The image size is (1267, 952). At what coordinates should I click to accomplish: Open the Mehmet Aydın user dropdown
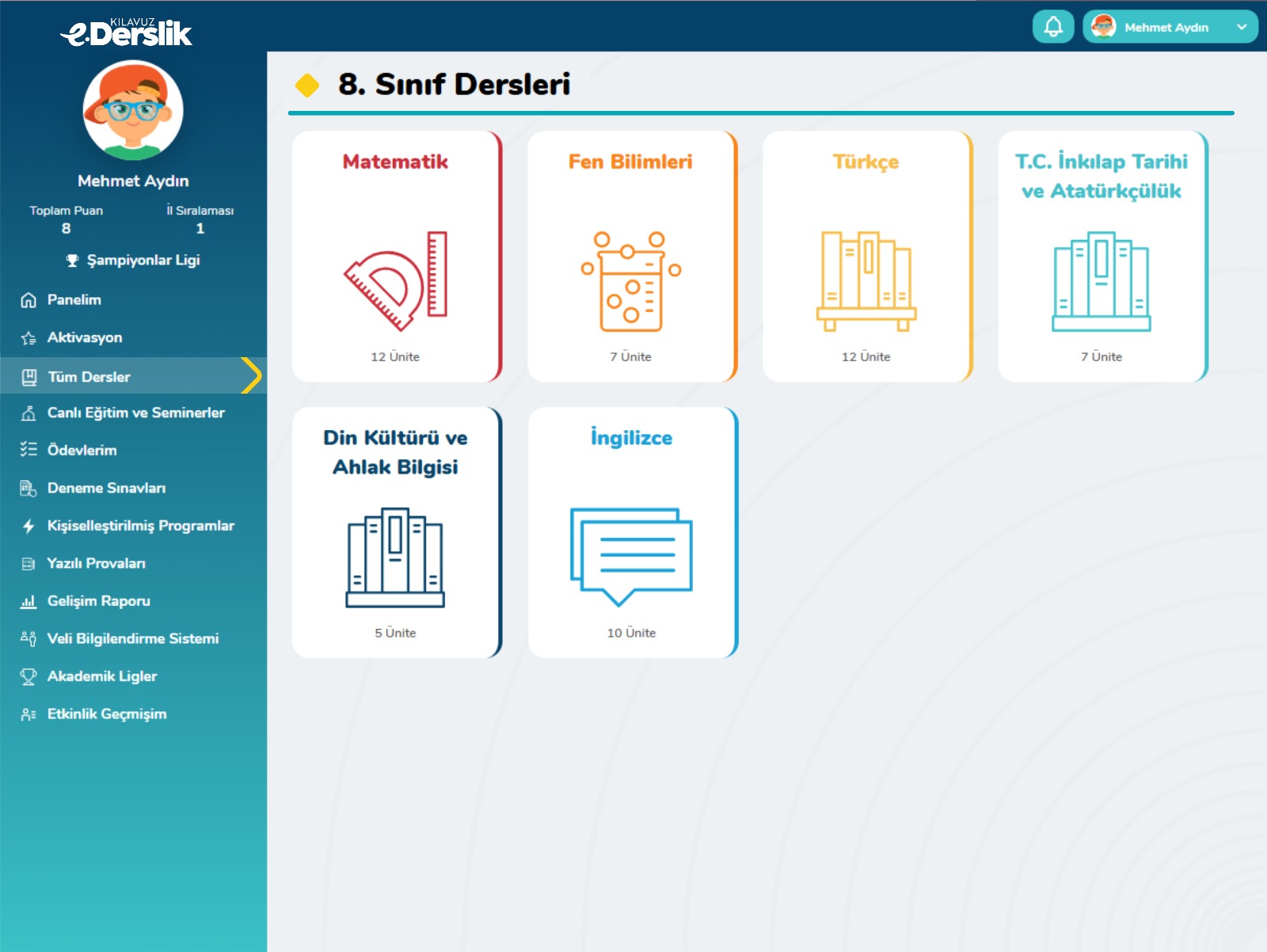click(x=1170, y=27)
